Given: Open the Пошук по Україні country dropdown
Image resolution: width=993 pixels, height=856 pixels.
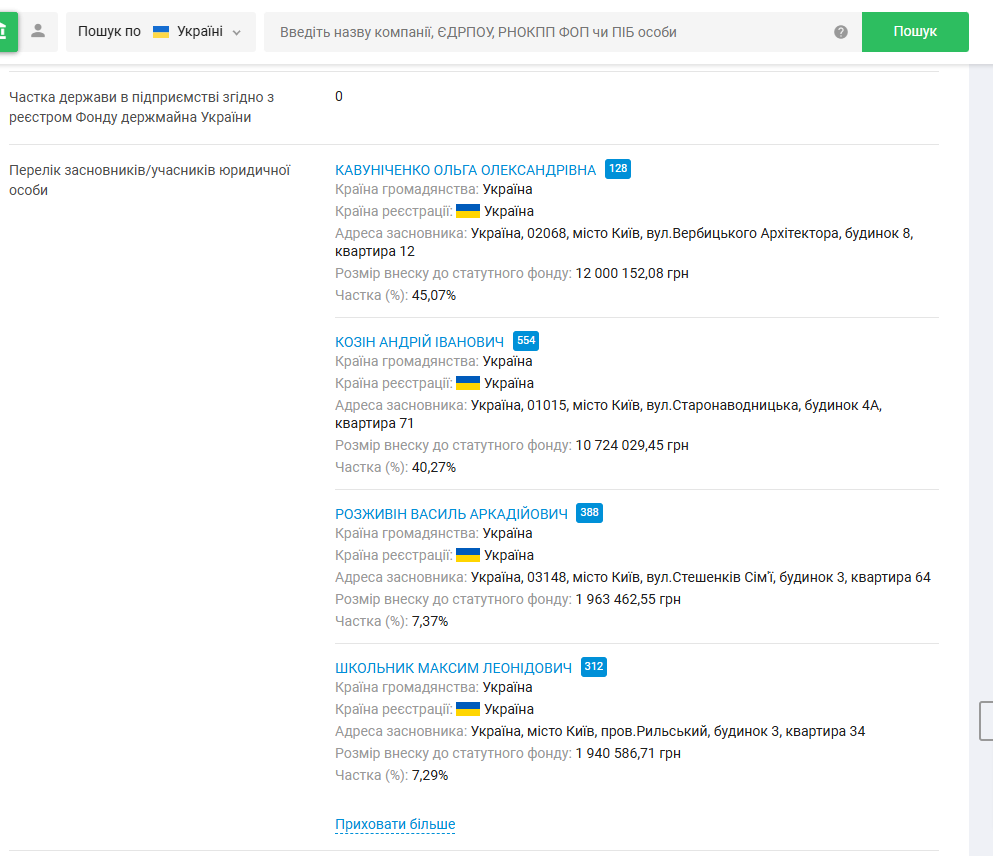Looking at the screenshot, I should [161, 32].
